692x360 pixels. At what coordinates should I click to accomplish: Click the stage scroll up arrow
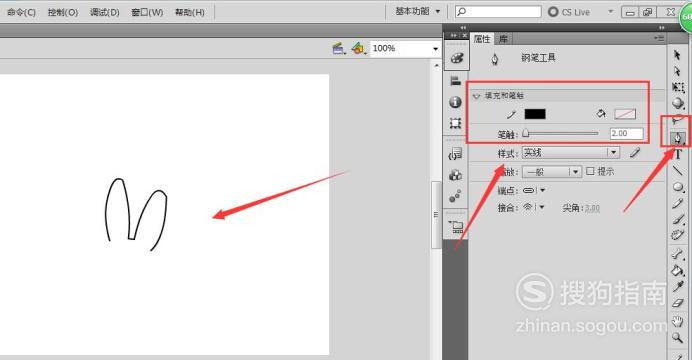pyautogui.click(x=436, y=65)
